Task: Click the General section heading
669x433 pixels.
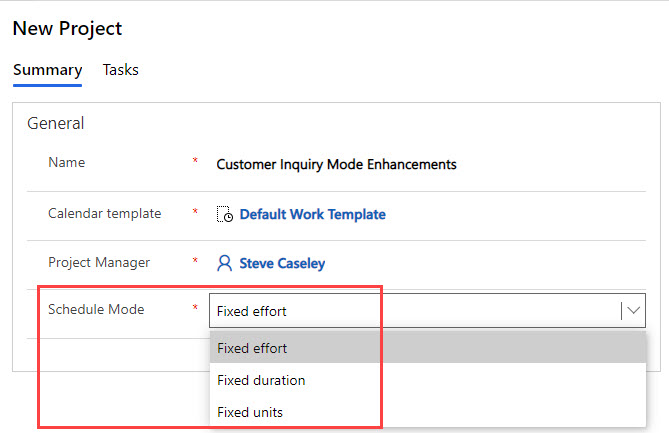Action: point(56,123)
